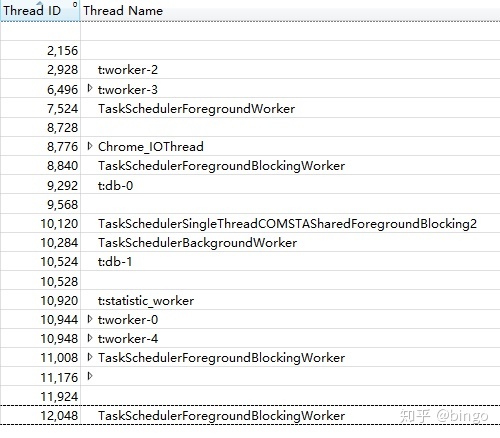Select thread ID 10,284
This screenshot has height=438, width=500.
[59, 243]
